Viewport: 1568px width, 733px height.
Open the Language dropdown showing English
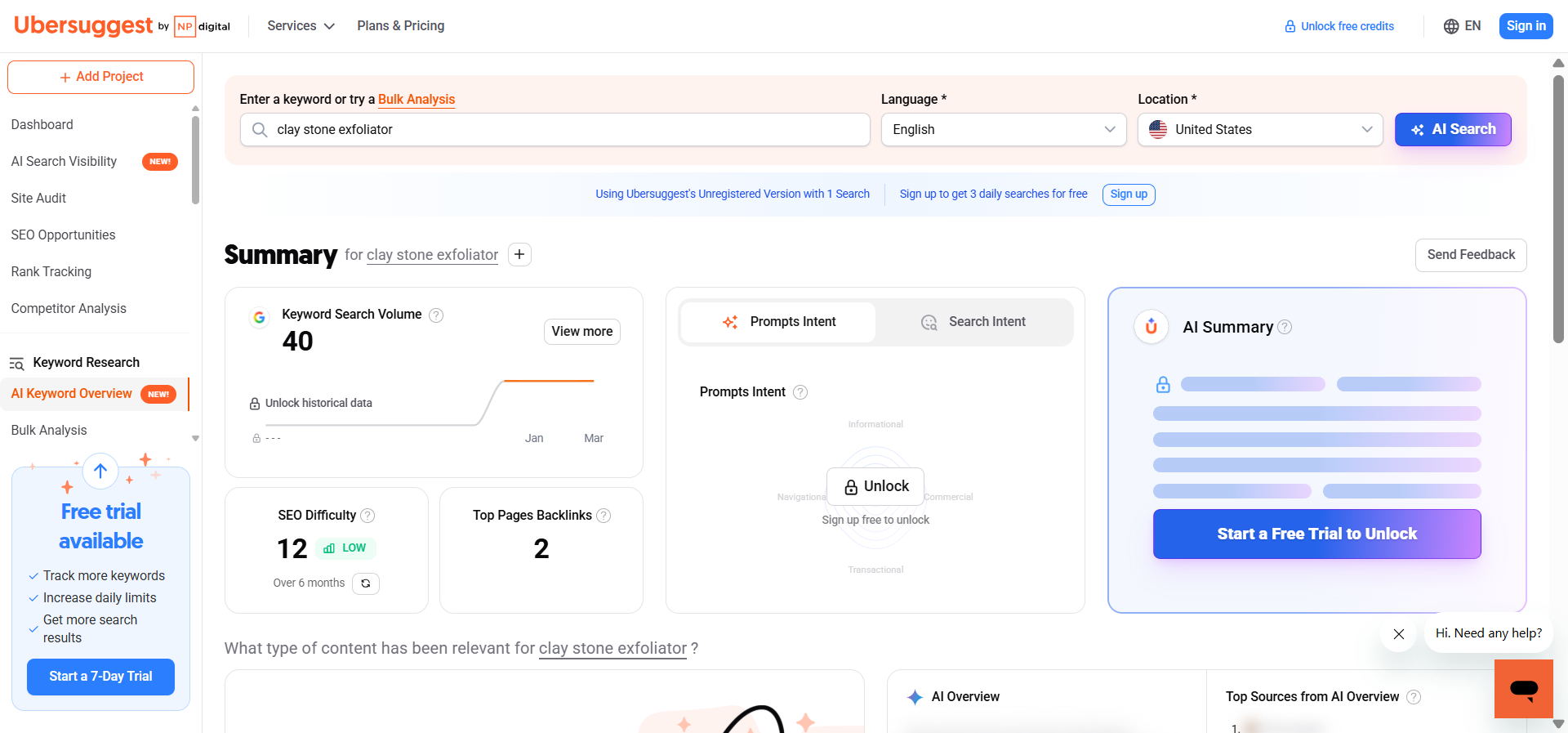click(x=1004, y=130)
